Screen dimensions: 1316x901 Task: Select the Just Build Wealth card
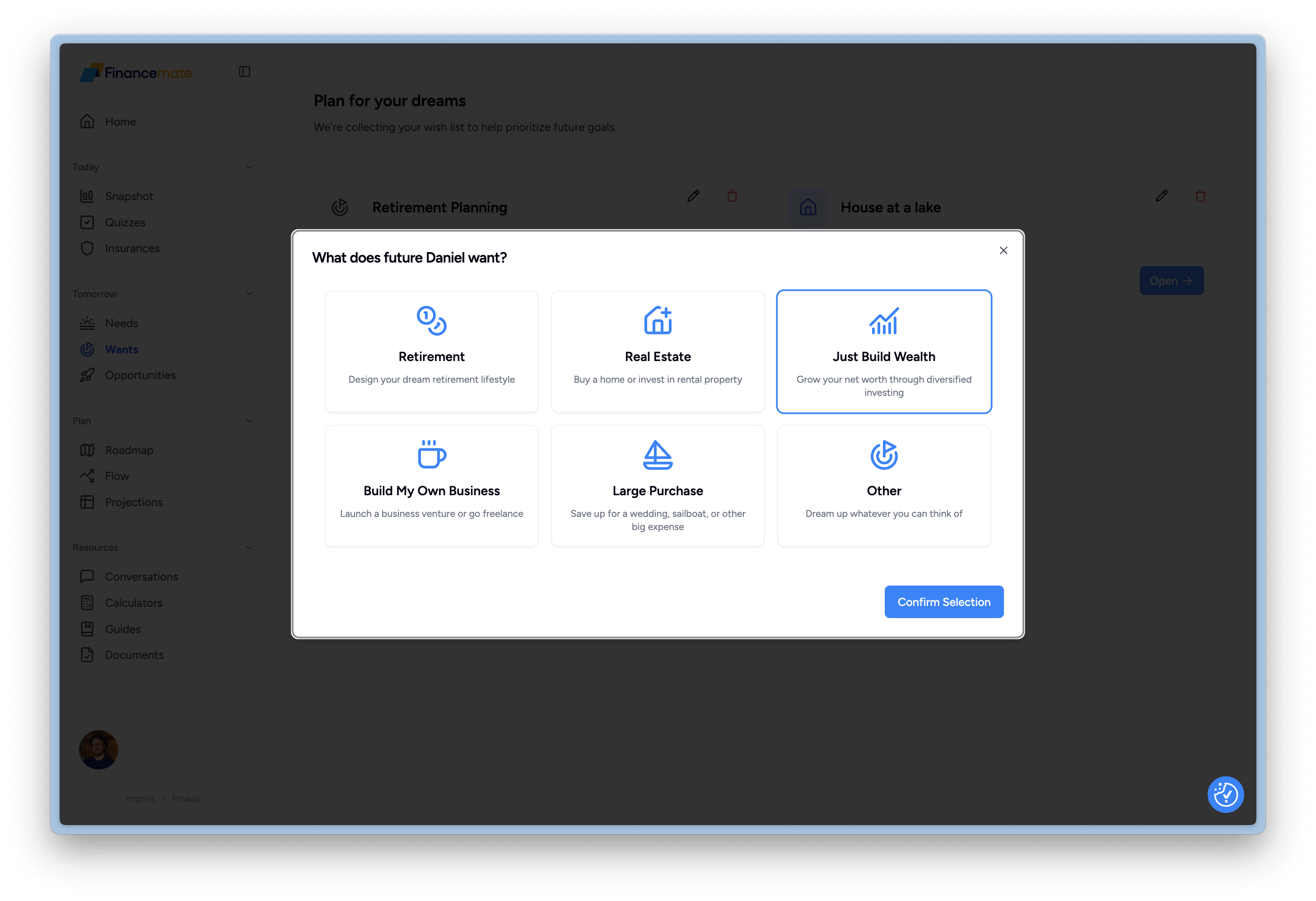click(883, 352)
